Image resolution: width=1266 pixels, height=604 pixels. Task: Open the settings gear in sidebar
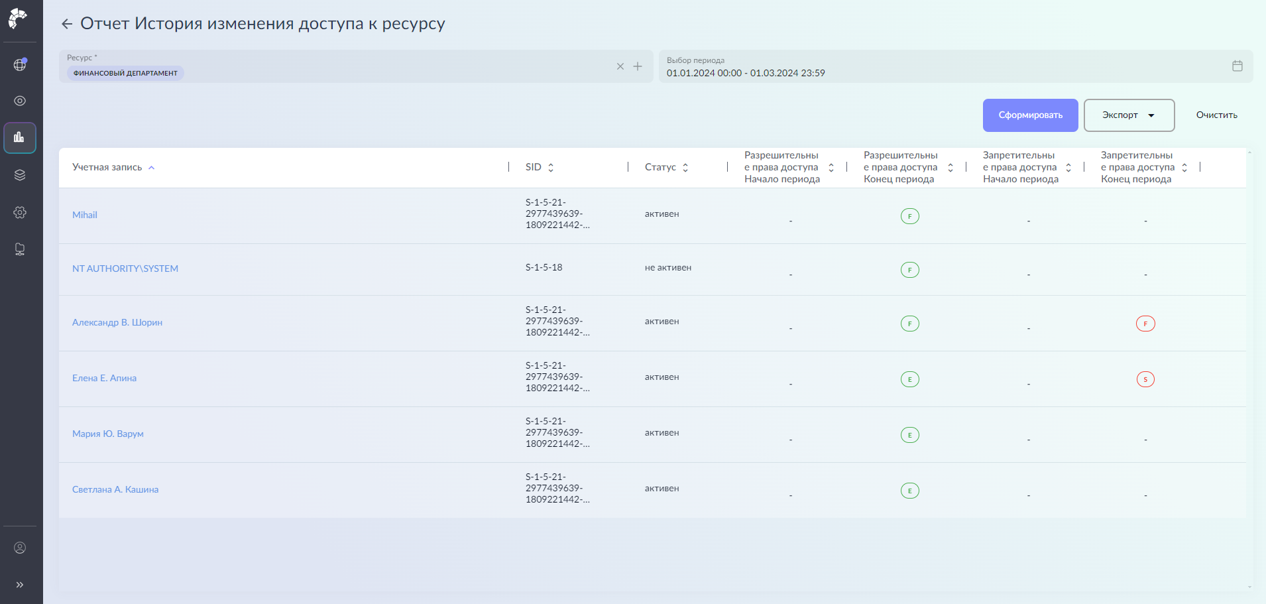pos(20,213)
